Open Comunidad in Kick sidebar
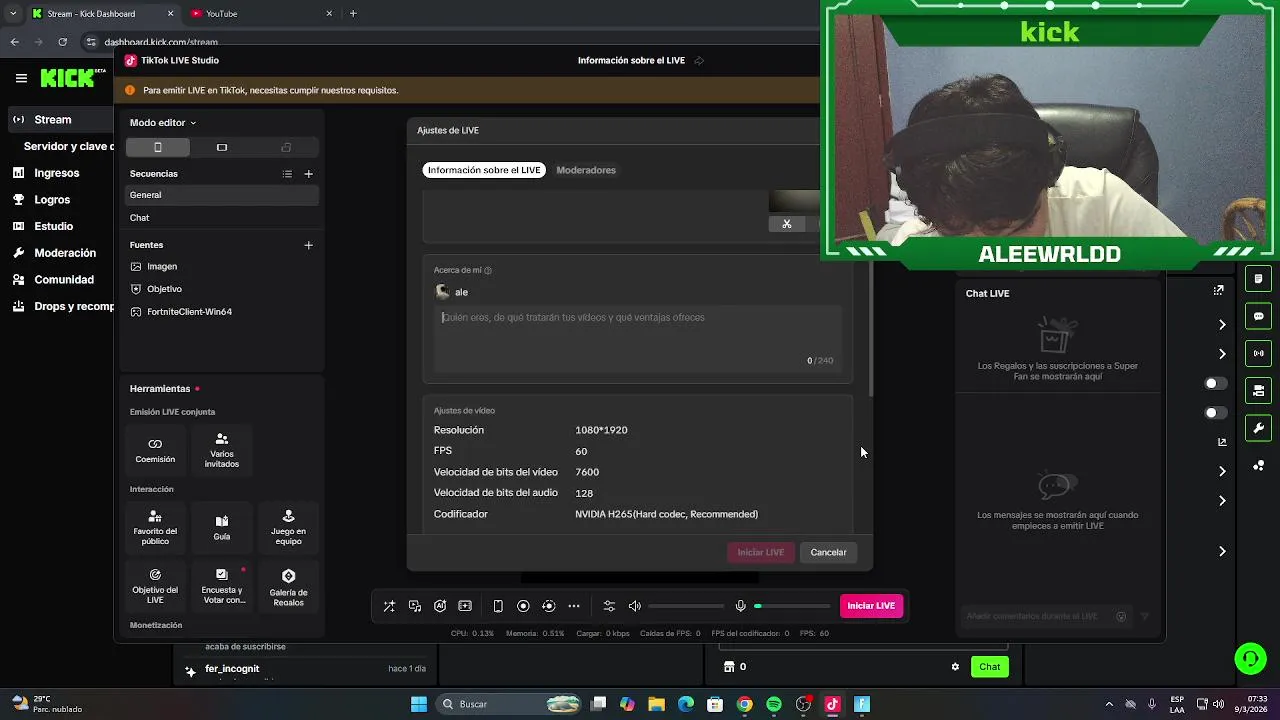 [x=64, y=280]
